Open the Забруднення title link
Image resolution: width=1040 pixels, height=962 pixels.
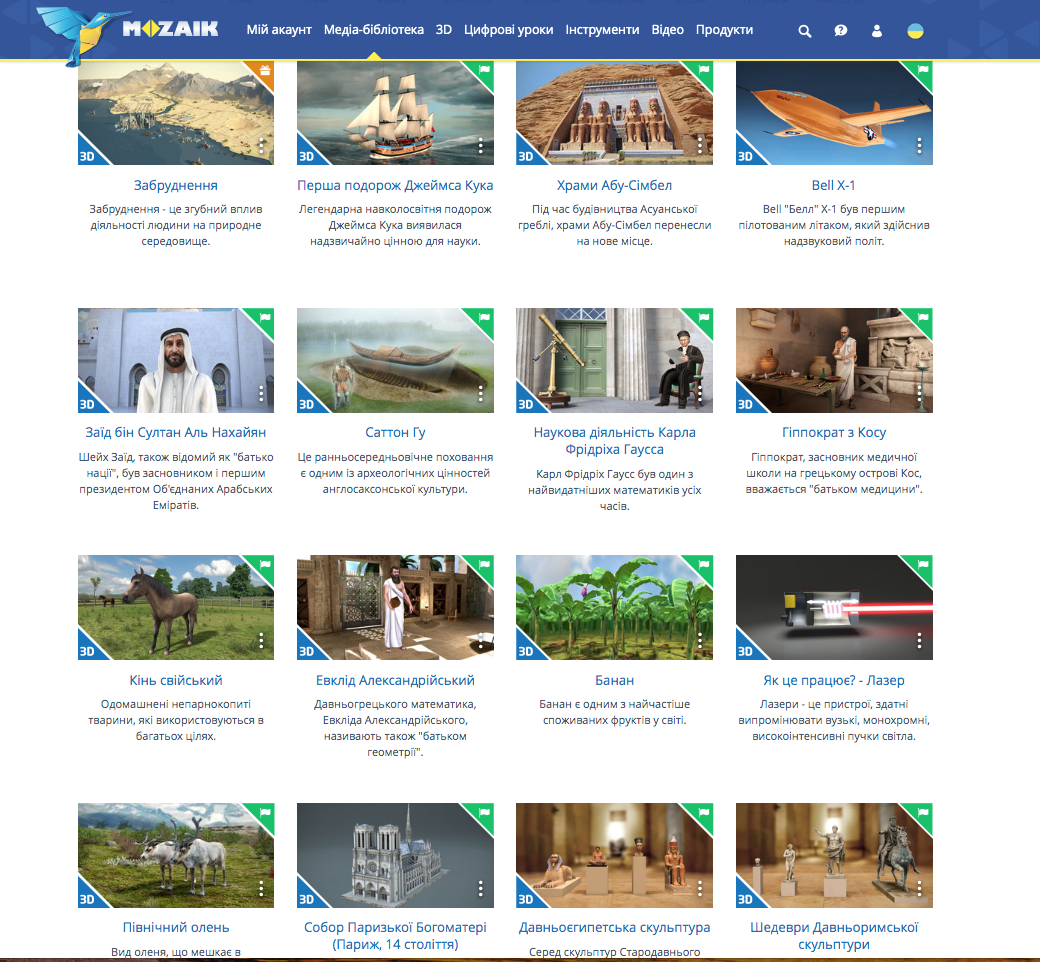click(176, 185)
